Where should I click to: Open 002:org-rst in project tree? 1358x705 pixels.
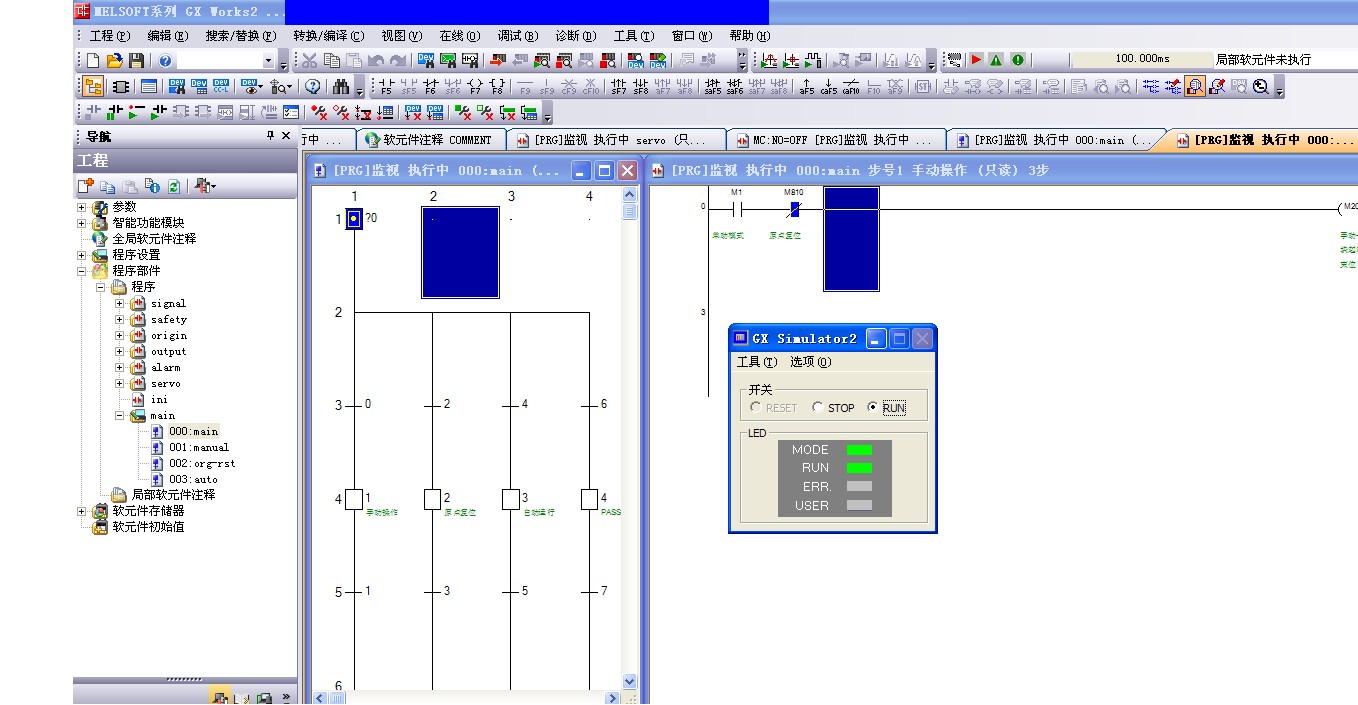tap(201, 463)
